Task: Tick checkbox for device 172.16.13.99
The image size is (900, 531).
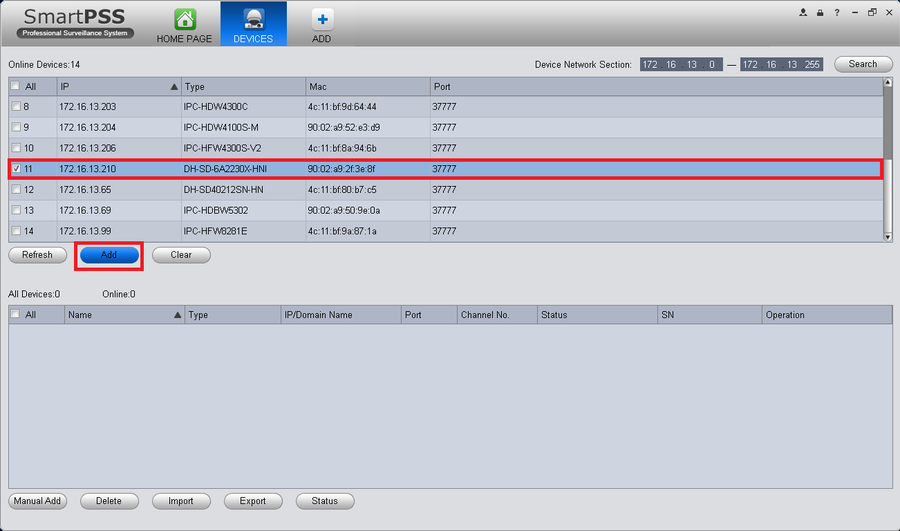Action: point(16,231)
